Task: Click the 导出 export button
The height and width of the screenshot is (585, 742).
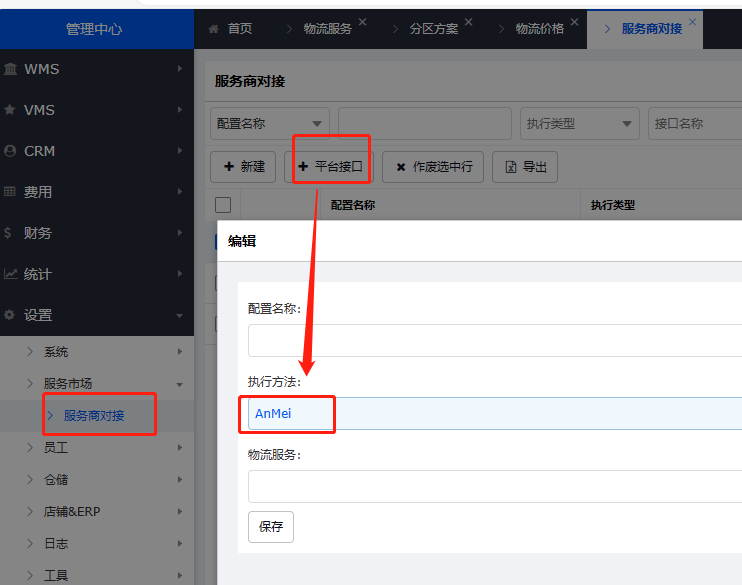Action: coord(526,167)
